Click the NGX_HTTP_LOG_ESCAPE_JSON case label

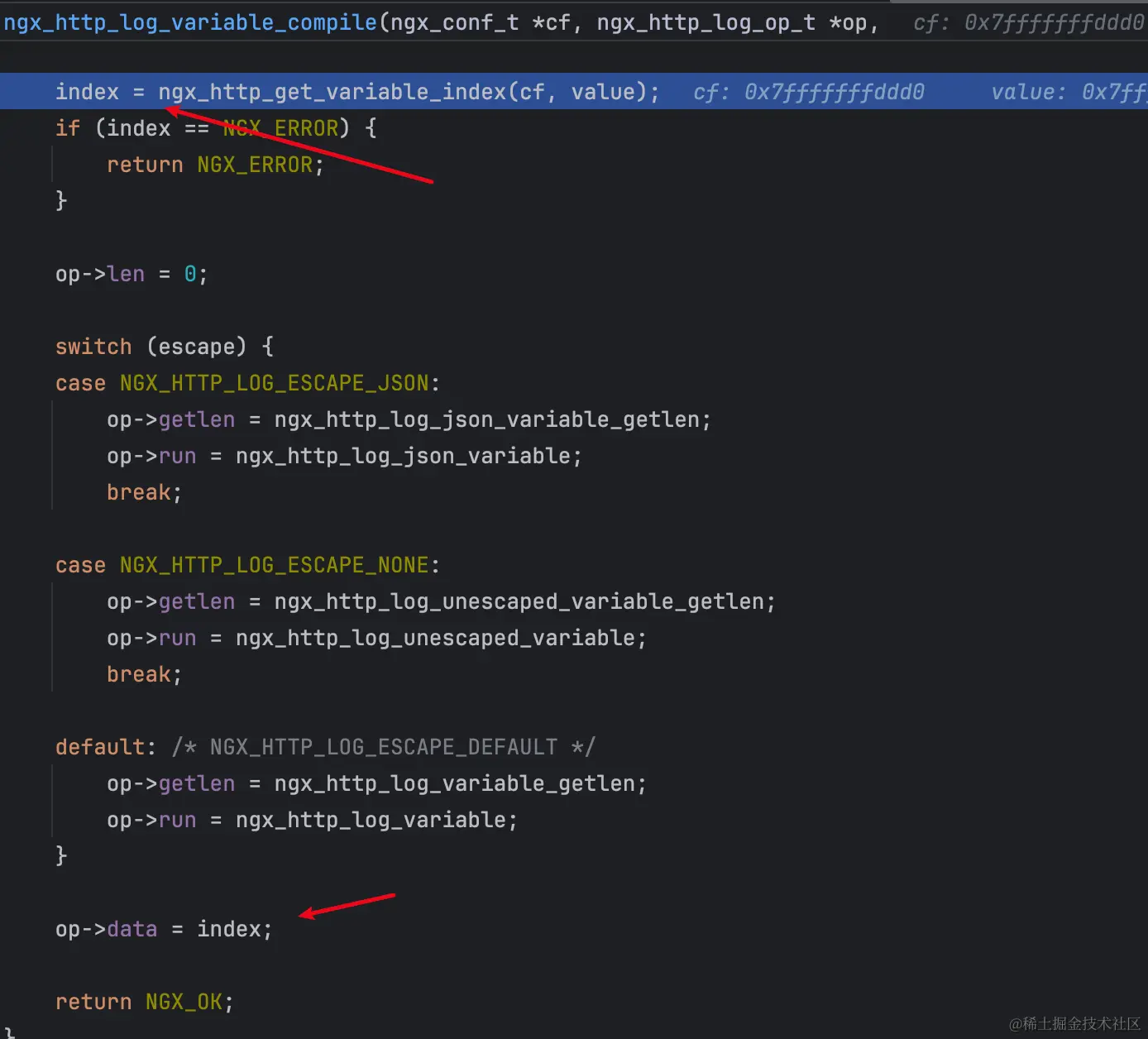tap(275, 383)
